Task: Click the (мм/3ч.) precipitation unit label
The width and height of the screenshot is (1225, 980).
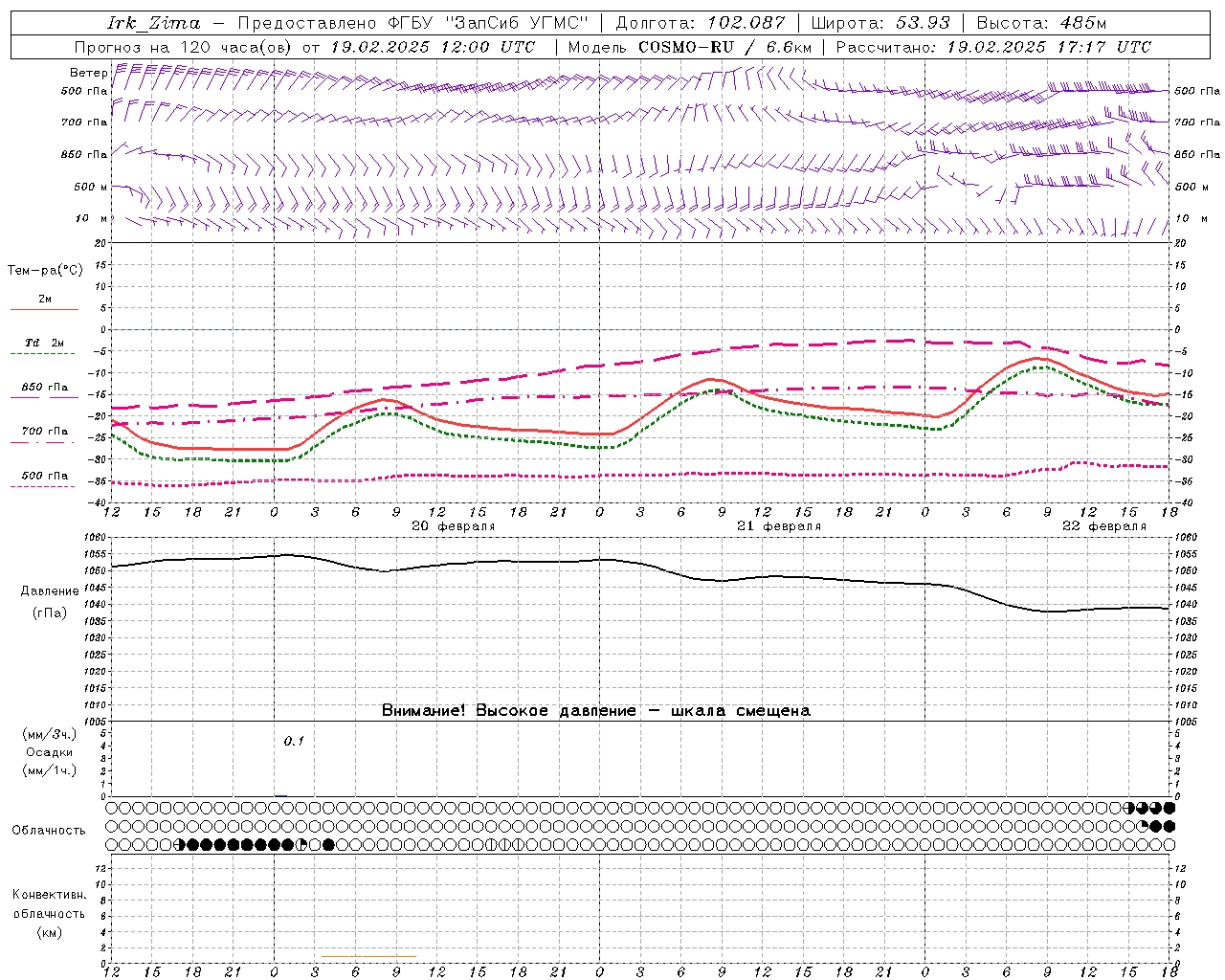Action: click(50, 734)
